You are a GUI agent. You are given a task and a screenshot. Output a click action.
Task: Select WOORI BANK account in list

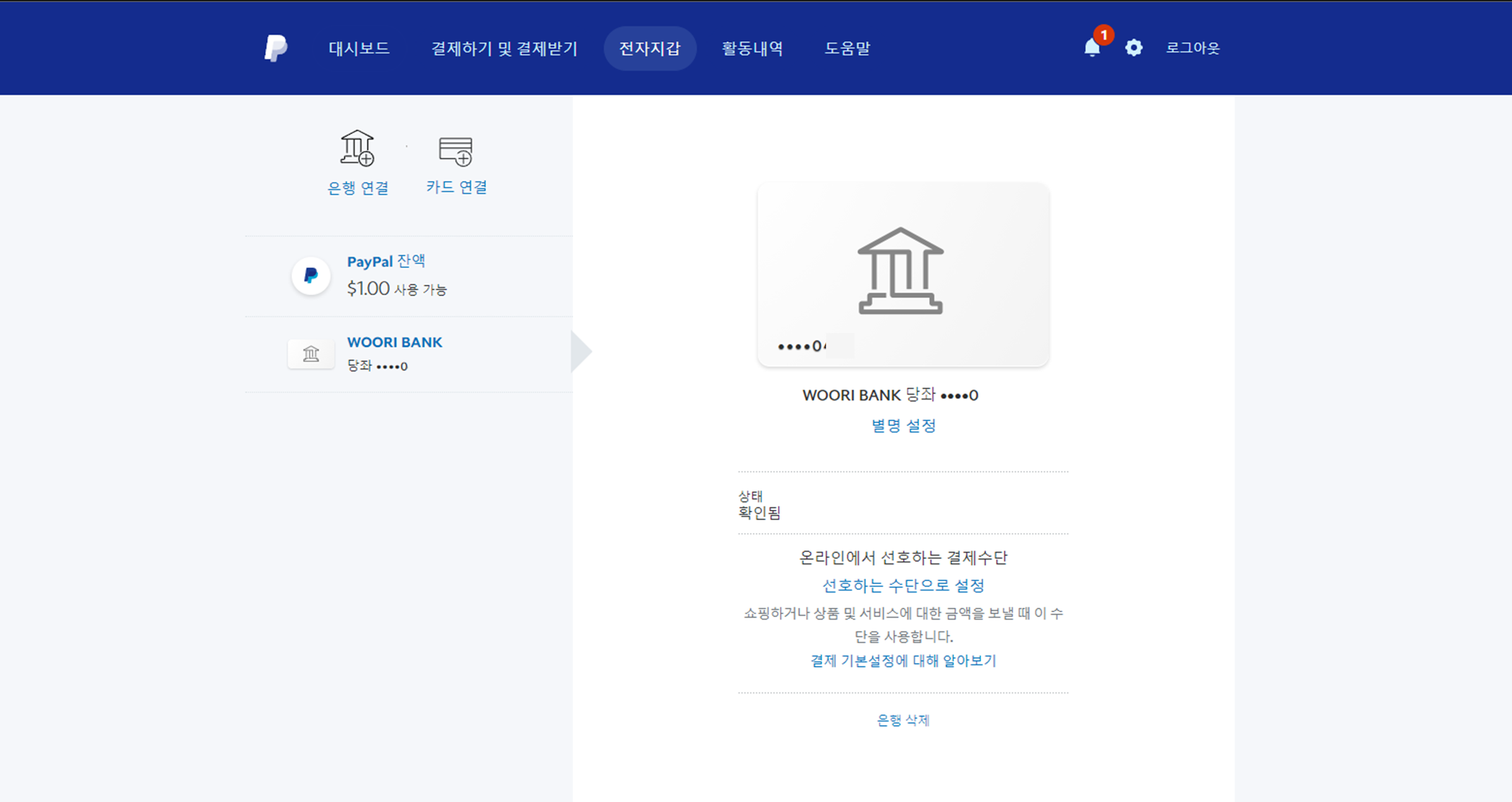tap(394, 342)
